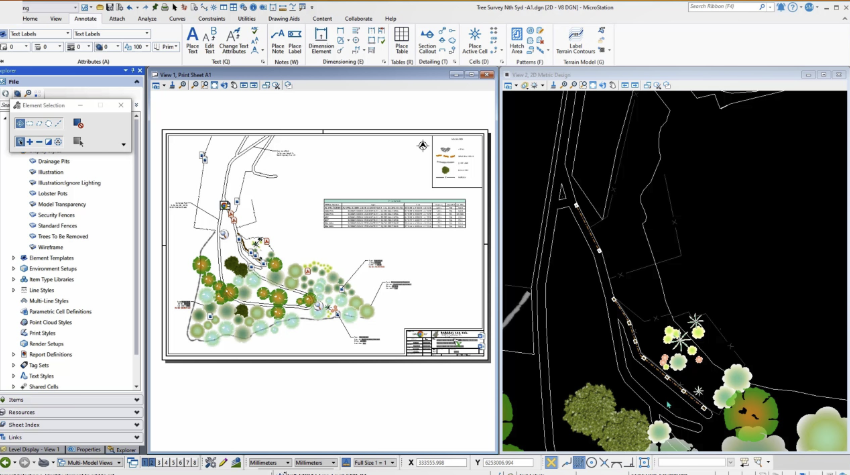Select Print Styles tree item
850x475 pixels.
(x=42, y=333)
